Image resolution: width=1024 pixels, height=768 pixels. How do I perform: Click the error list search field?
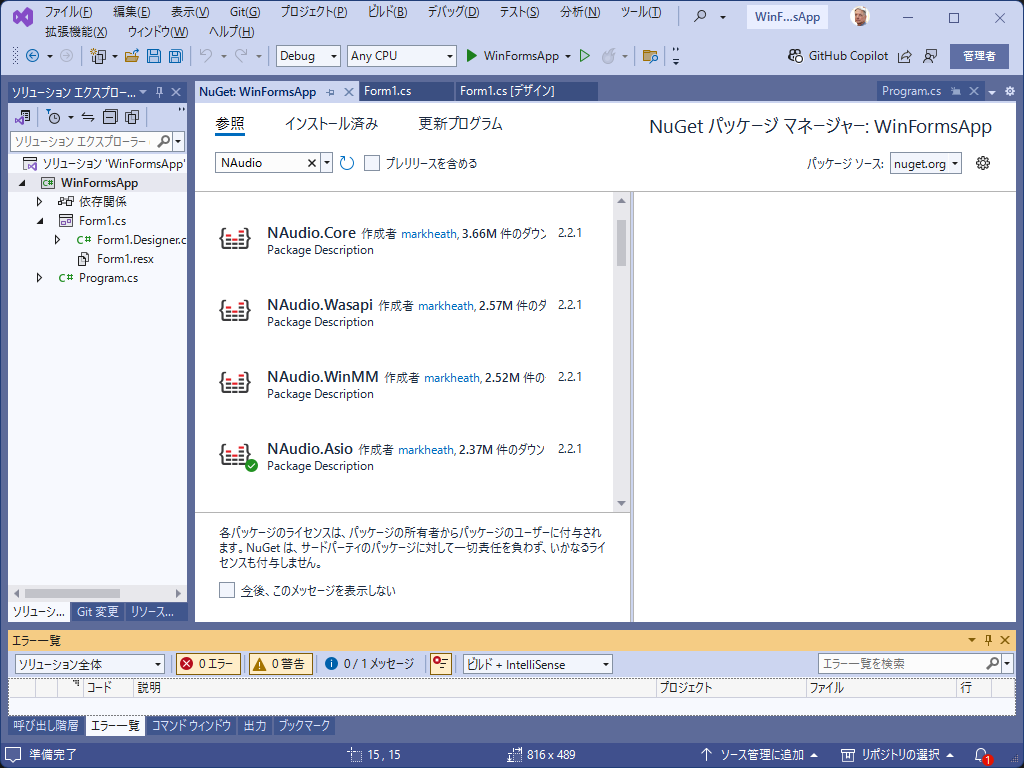click(x=902, y=664)
